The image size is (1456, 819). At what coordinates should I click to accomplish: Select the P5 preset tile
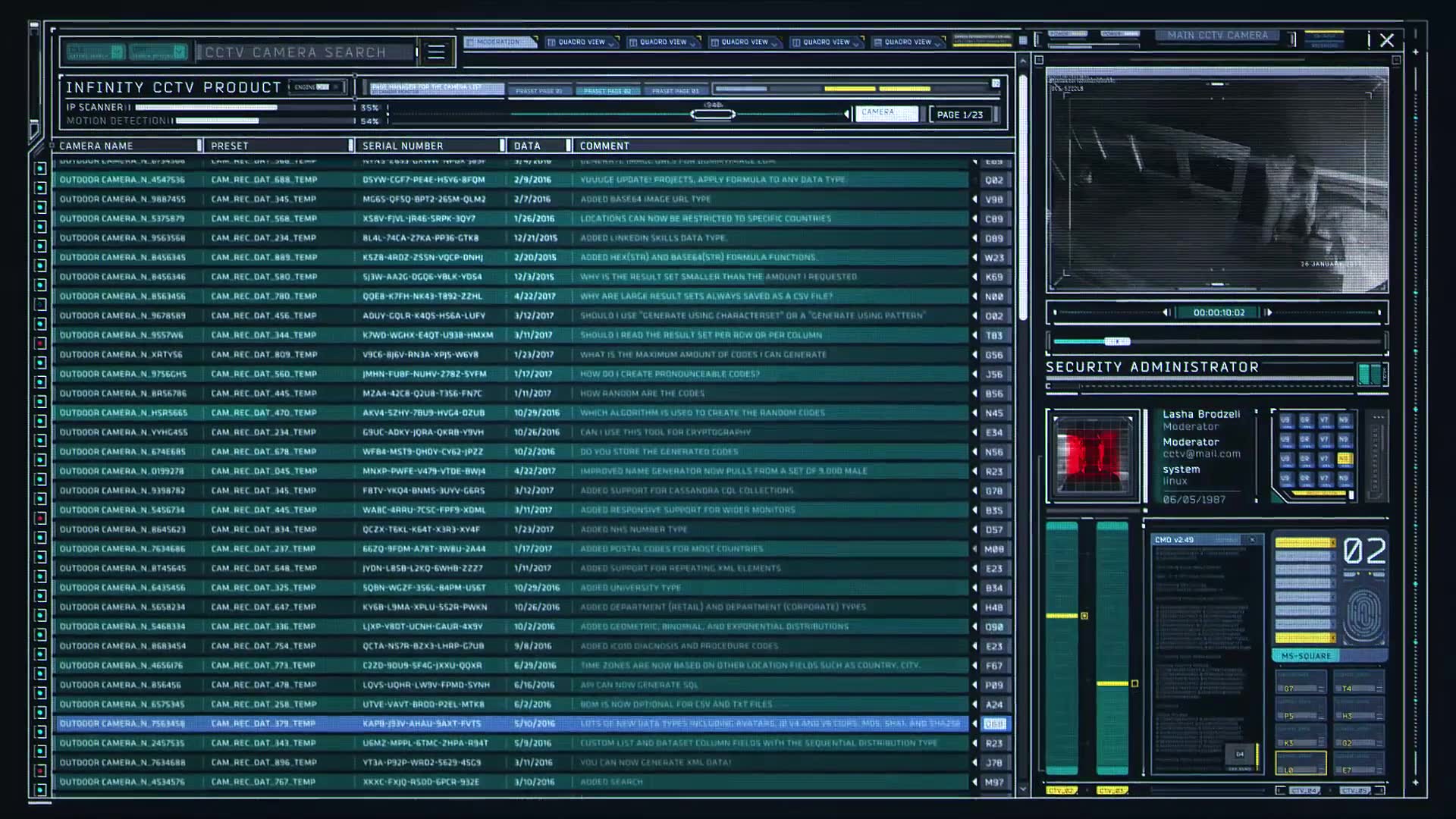(x=1301, y=709)
